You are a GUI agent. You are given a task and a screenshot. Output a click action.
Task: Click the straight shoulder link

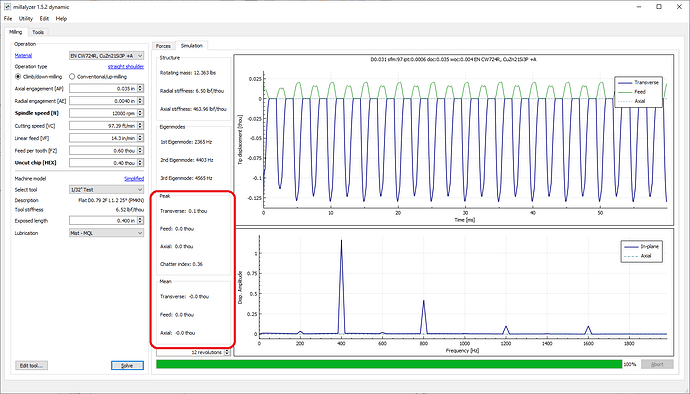(x=126, y=66)
